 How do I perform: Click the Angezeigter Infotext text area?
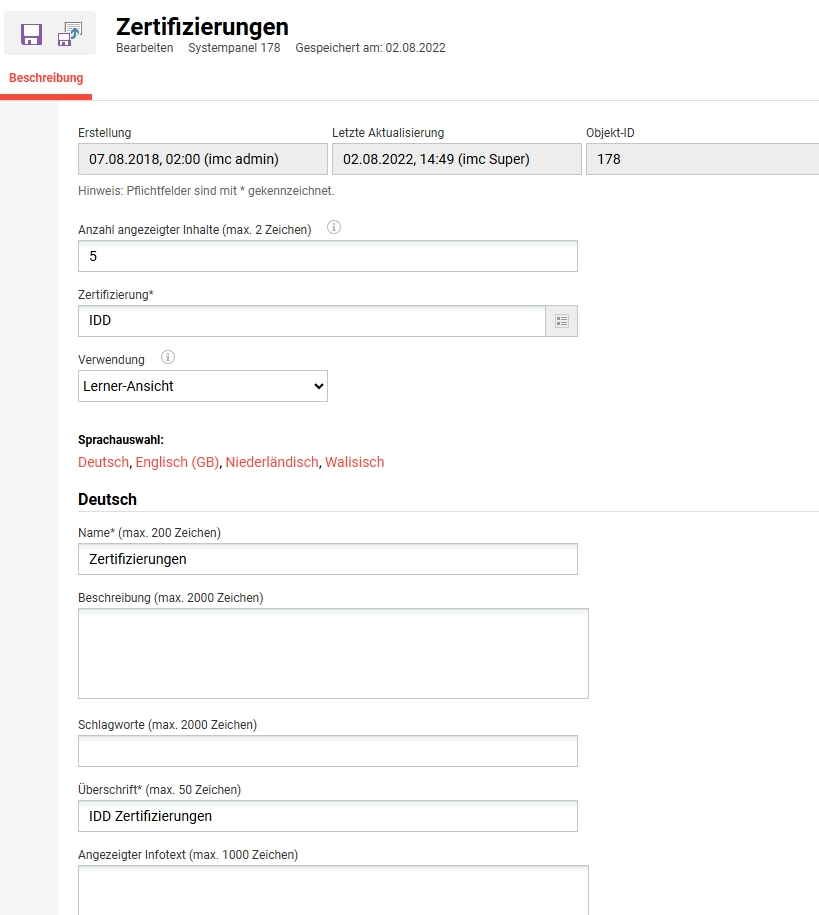(333, 890)
